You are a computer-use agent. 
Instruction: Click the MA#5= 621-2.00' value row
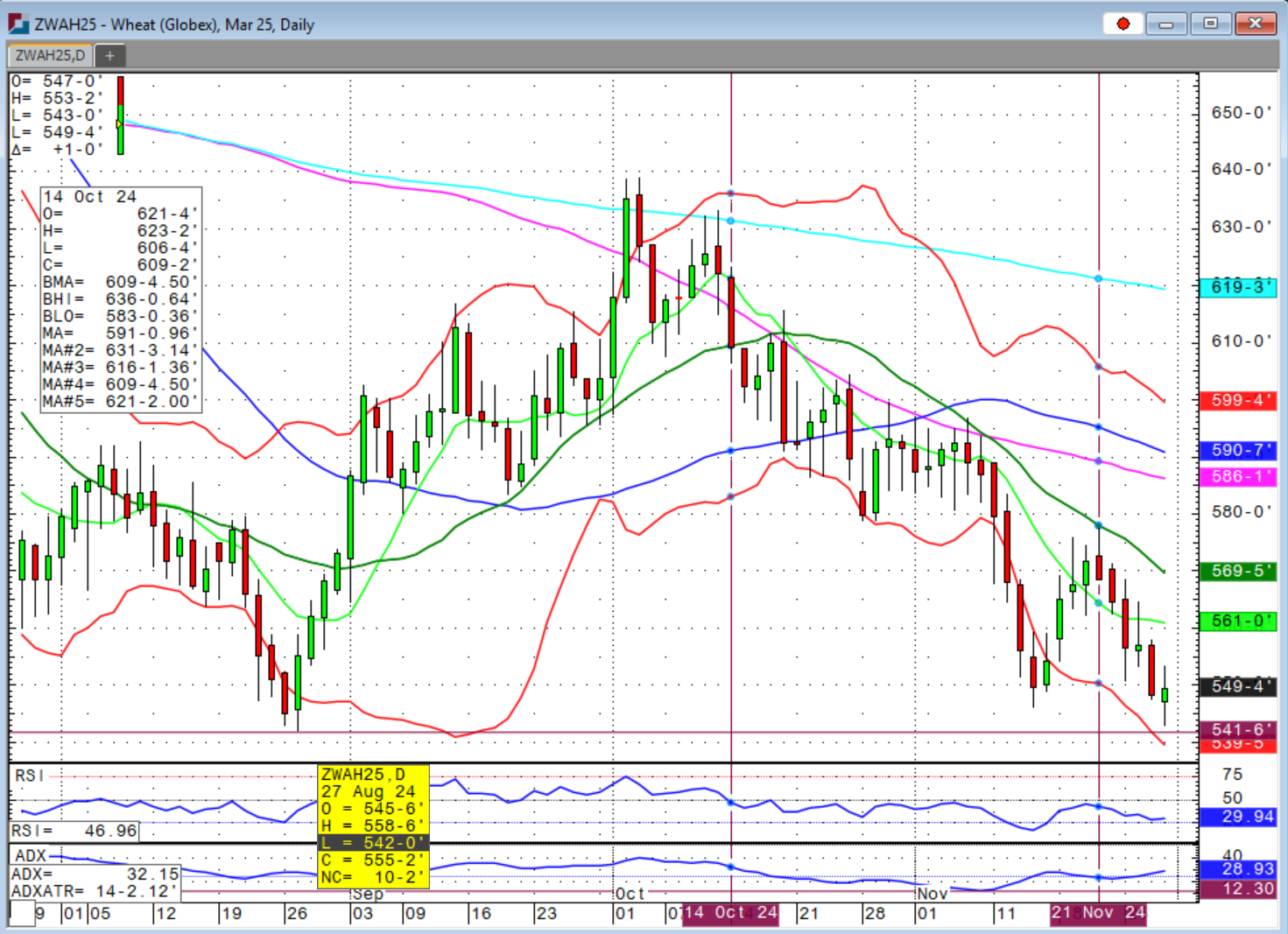coord(121,402)
